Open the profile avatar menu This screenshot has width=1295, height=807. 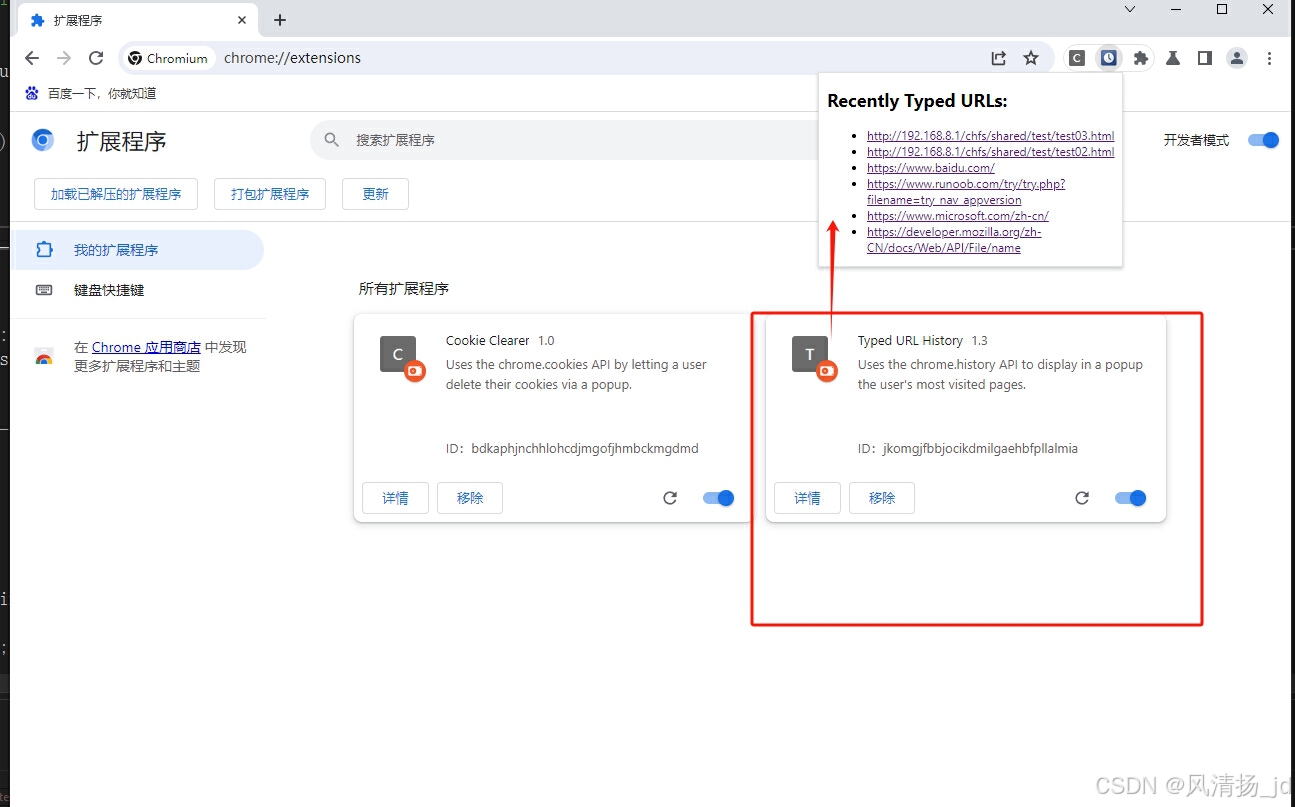[x=1237, y=58]
